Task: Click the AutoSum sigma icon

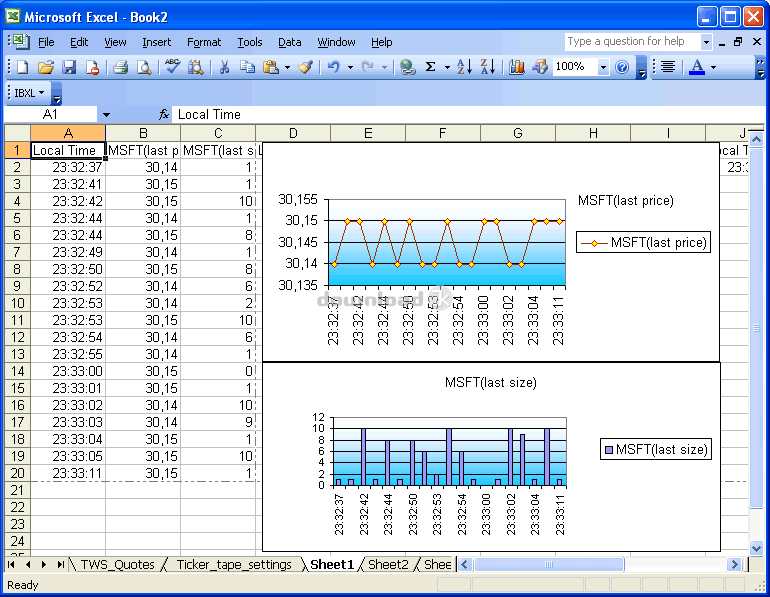Action: click(431, 67)
